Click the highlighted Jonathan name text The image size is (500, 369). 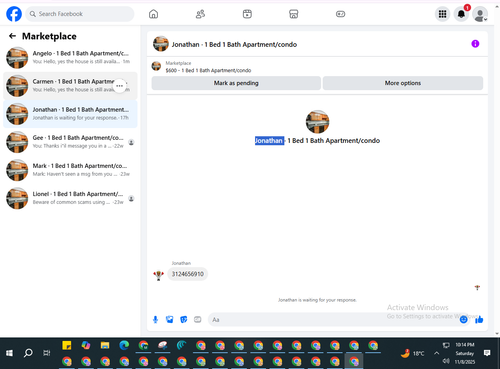[269, 141]
